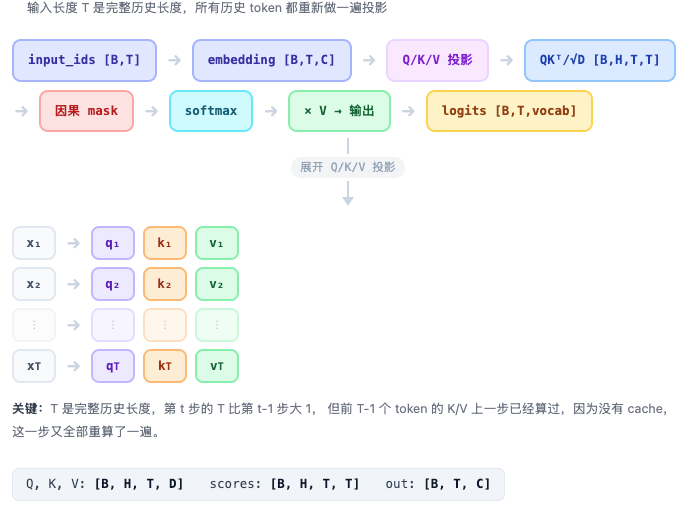Select the q₁ query cell
The height and width of the screenshot is (513, 696).
tap(113, 243)
